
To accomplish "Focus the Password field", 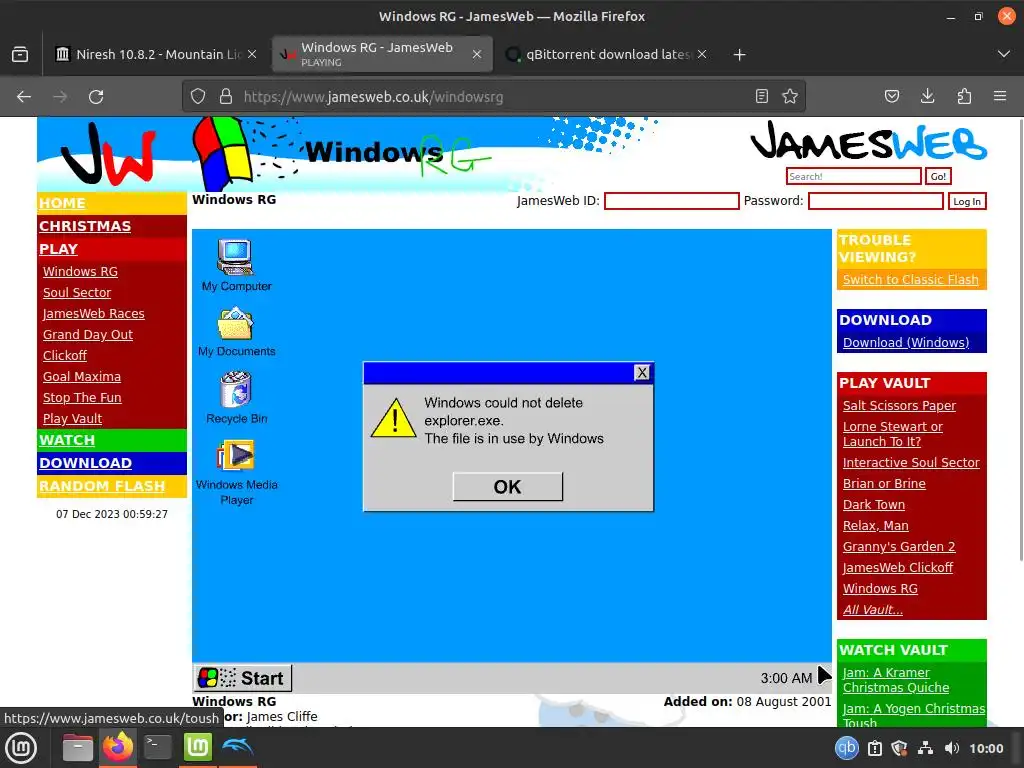I will (876, 200).
